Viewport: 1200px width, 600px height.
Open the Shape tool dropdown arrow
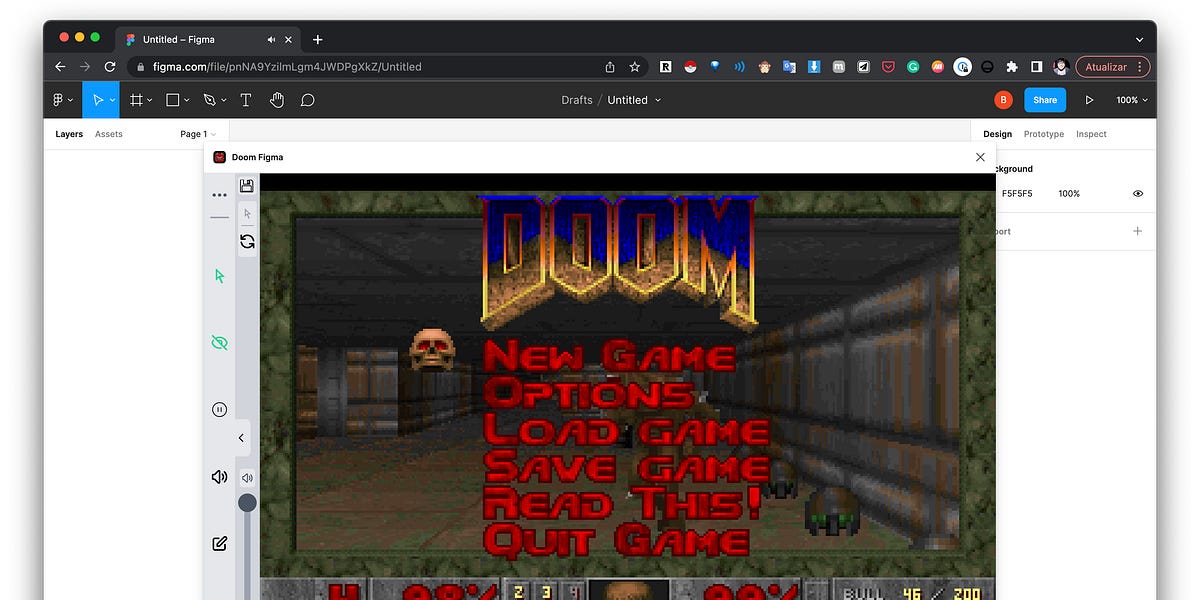pos(186,100)
